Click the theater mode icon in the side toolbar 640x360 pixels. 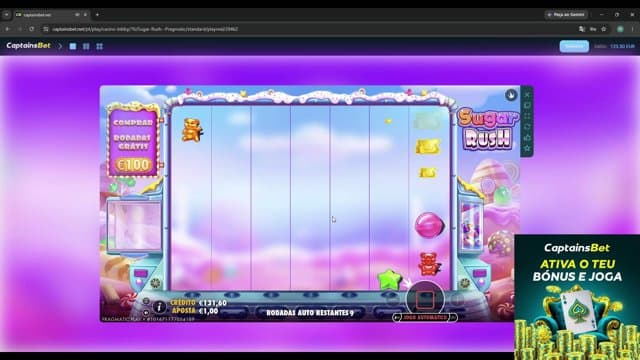point(527,106)
